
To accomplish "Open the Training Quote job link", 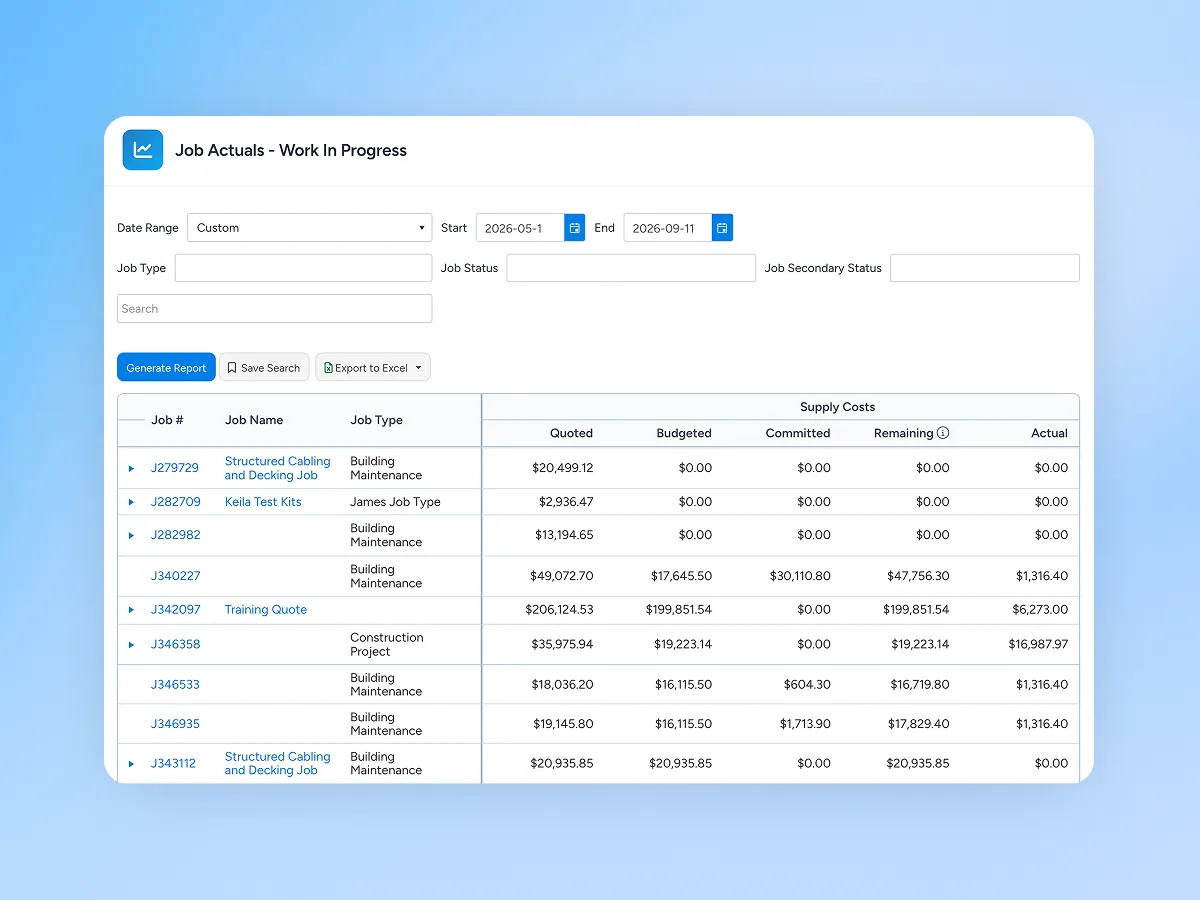I will pos(266,610).
